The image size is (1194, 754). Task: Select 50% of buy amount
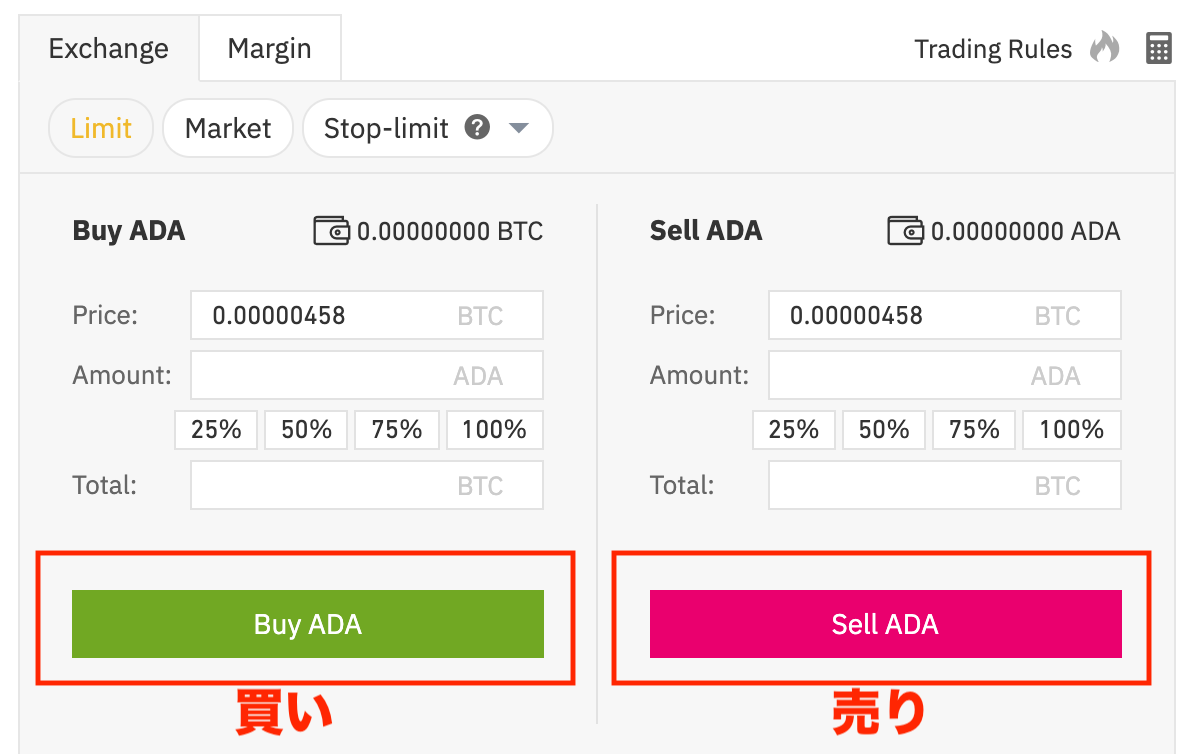pos(306,429)
